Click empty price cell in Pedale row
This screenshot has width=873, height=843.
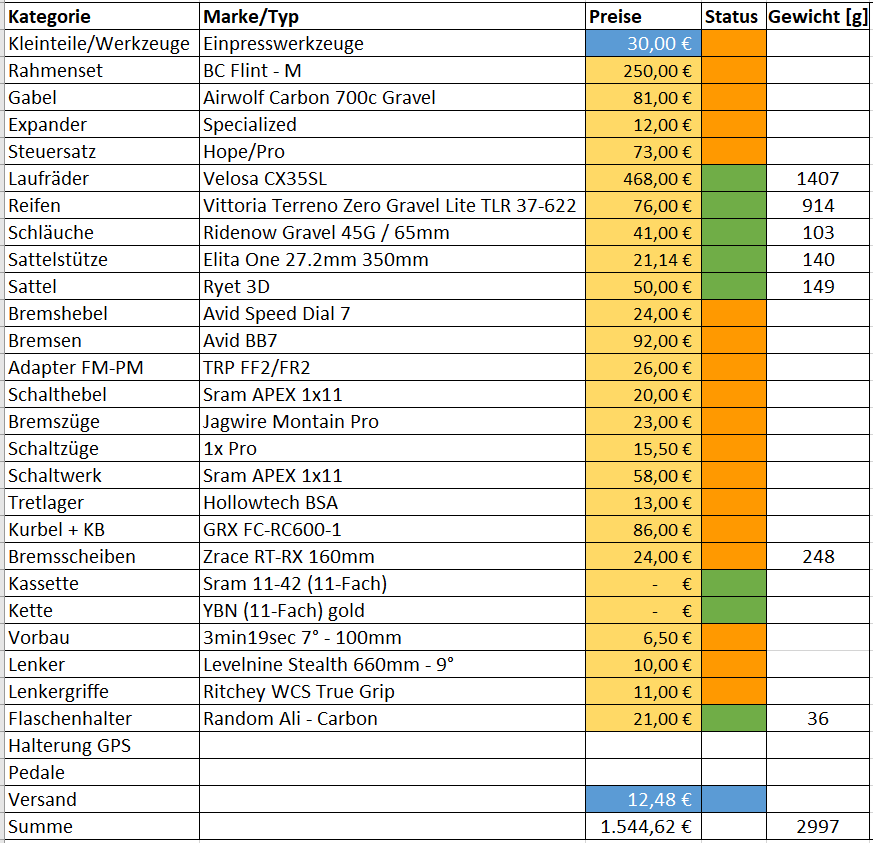(643, 772)
